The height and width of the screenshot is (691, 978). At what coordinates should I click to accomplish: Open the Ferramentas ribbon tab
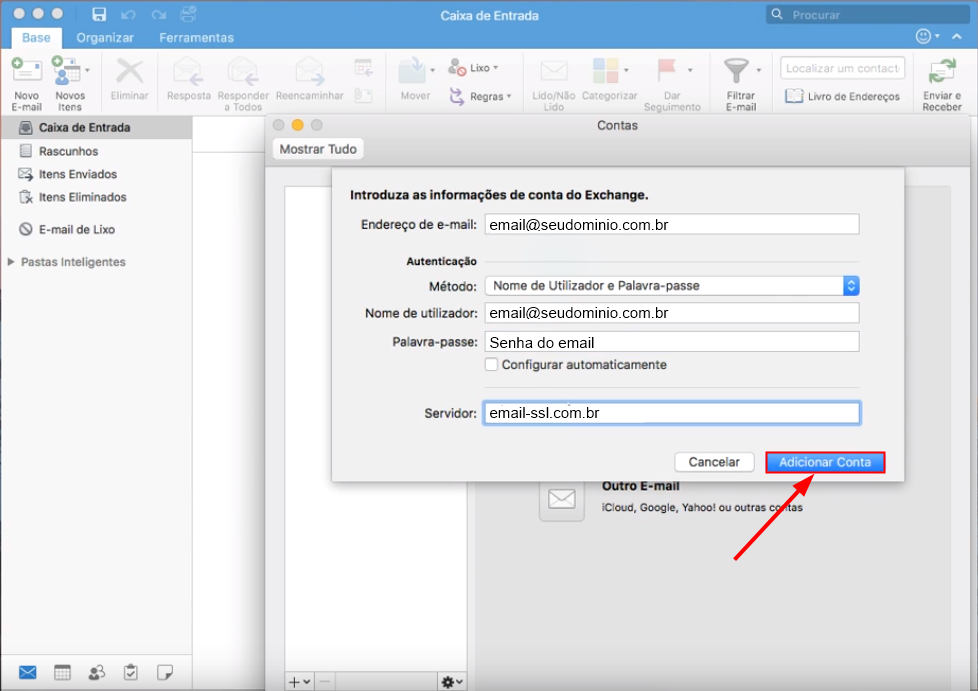tap(196, 37)
